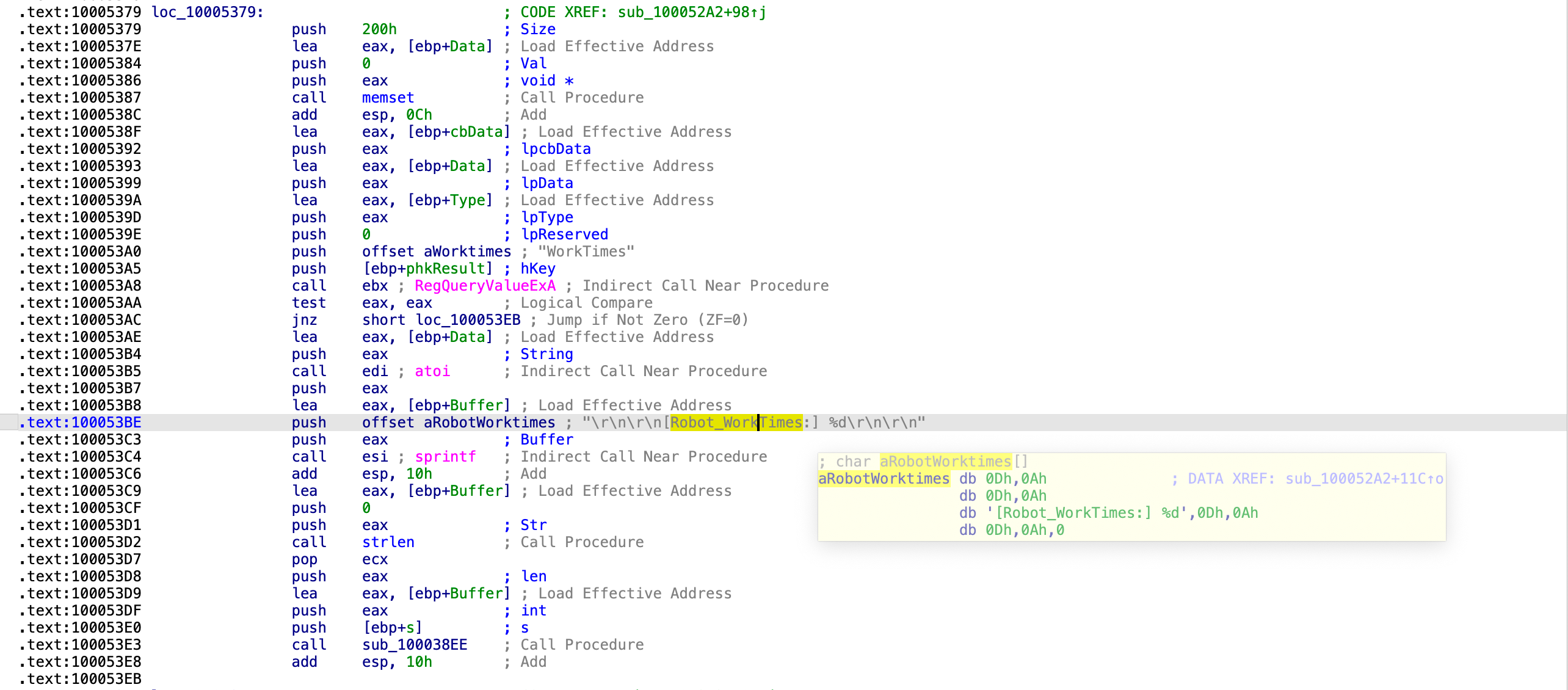Click address .text:100053A8 call line
Viewport: 1568px width, 690px height.
pos(80,286)
